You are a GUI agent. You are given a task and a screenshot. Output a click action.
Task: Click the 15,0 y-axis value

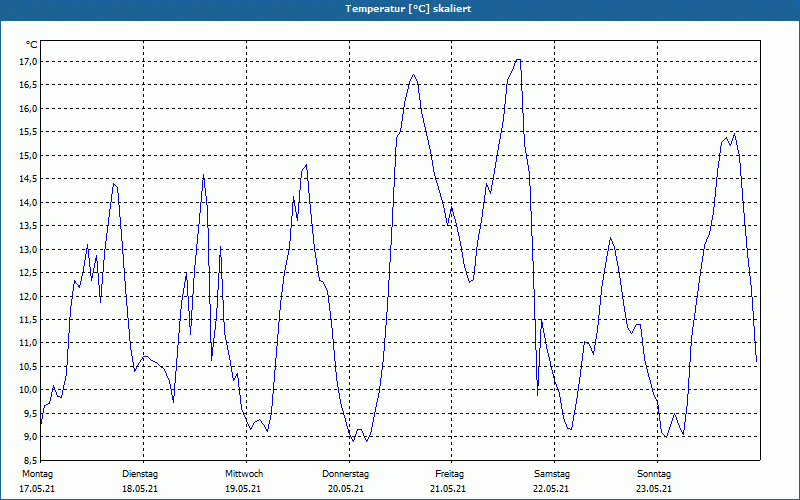[x=28, y=156]
